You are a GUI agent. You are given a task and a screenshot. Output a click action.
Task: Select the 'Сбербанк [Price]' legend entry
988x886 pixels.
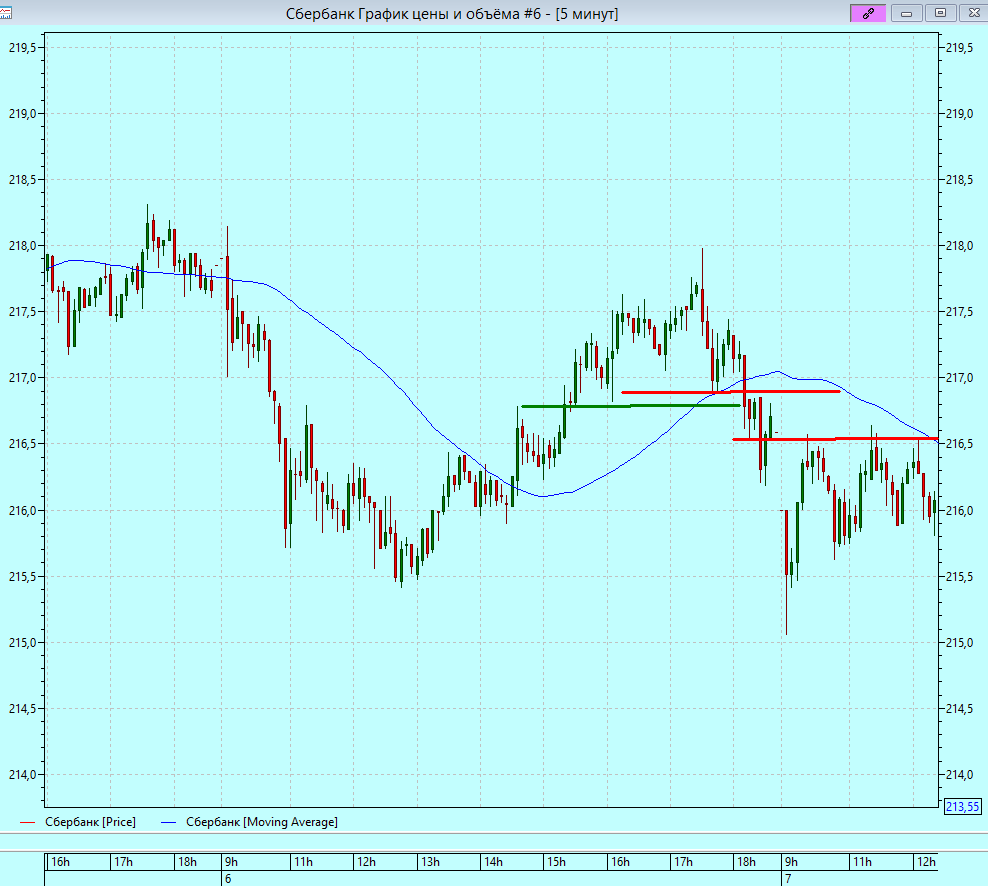[90, 822]
